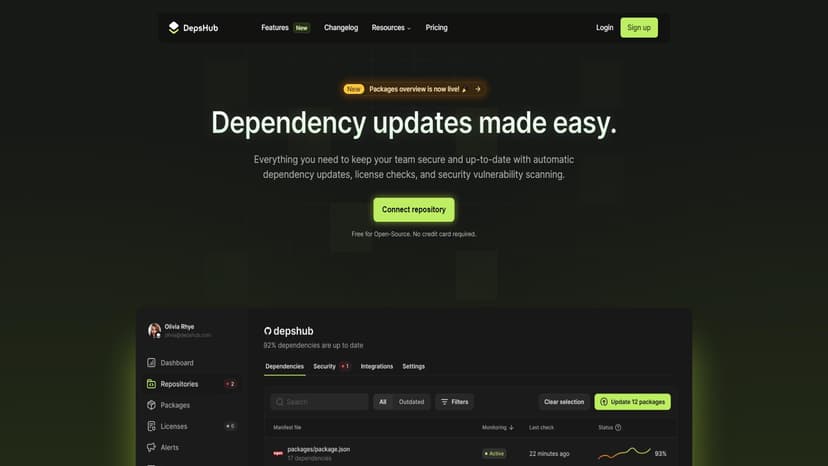Open the Packages overview is now live banner
Image resolution: width=828 pixels, height=466 pixels.
(413, 89)
